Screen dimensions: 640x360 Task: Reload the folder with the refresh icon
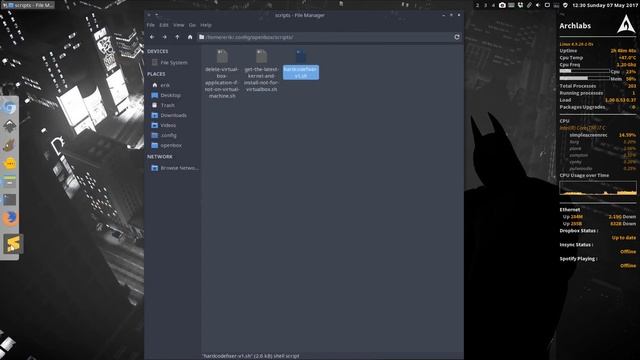(x=457, y=37)
